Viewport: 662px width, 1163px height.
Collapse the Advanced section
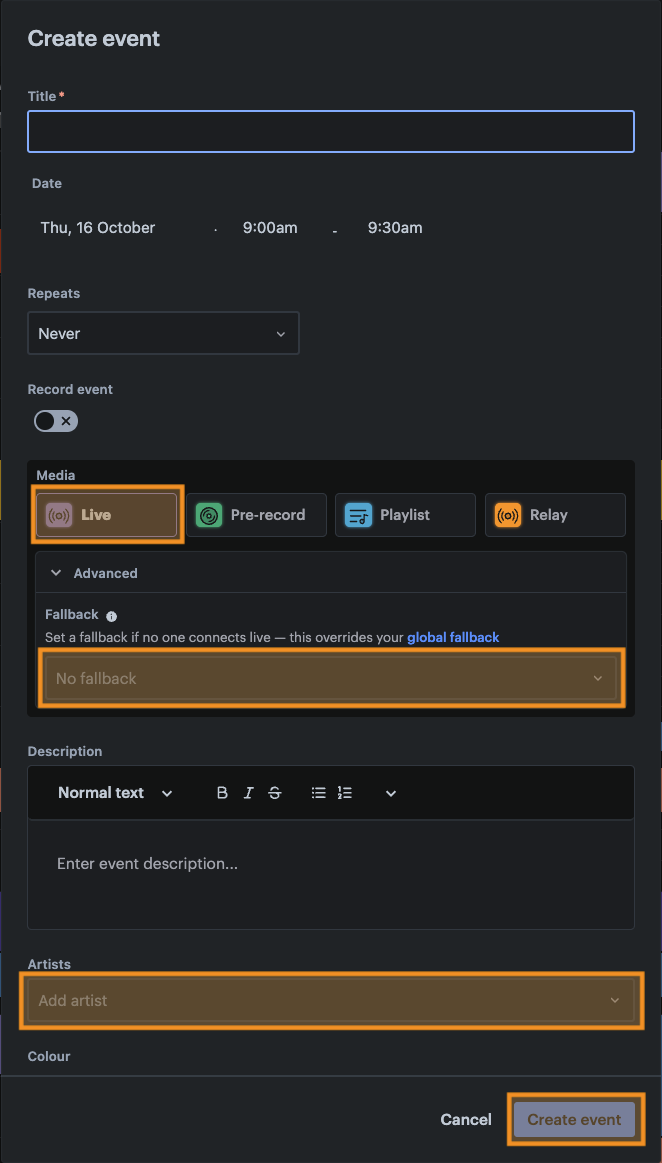(331, 573)
